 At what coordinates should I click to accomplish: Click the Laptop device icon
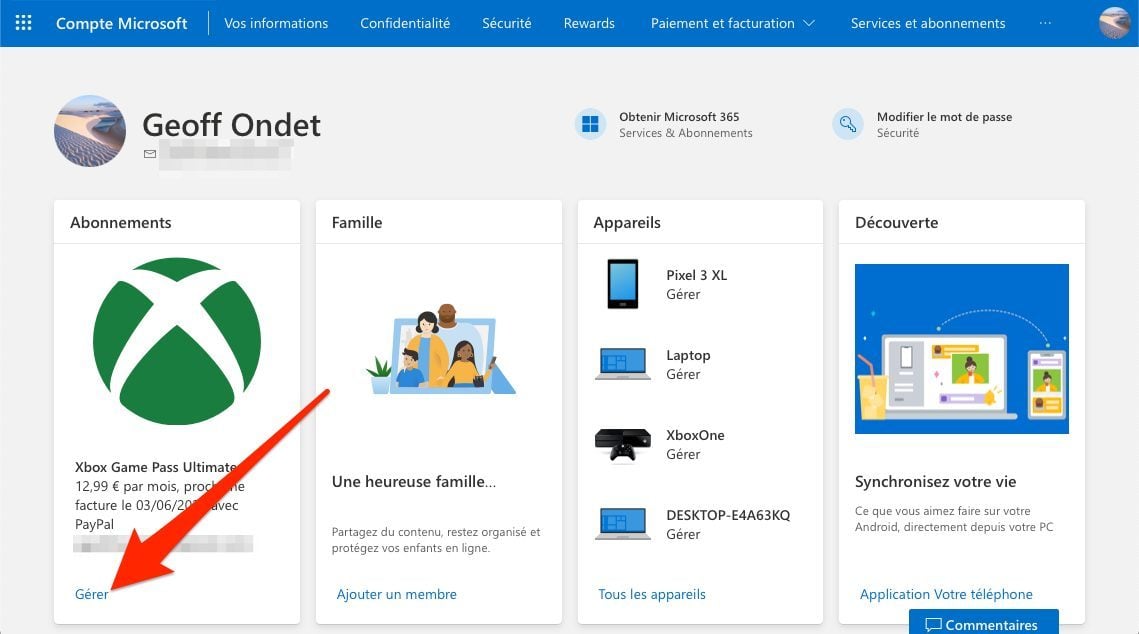click(x=623, y=364)
